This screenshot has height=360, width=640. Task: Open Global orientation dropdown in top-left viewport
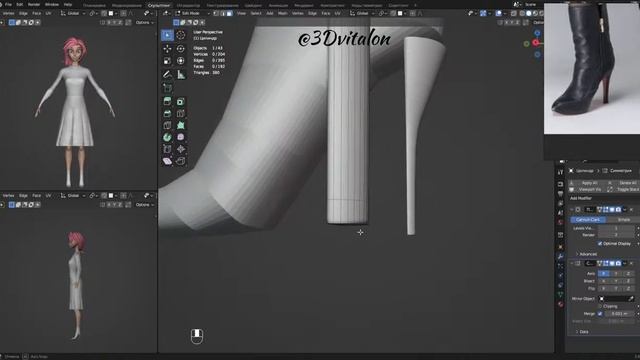(x=72, y=13)
